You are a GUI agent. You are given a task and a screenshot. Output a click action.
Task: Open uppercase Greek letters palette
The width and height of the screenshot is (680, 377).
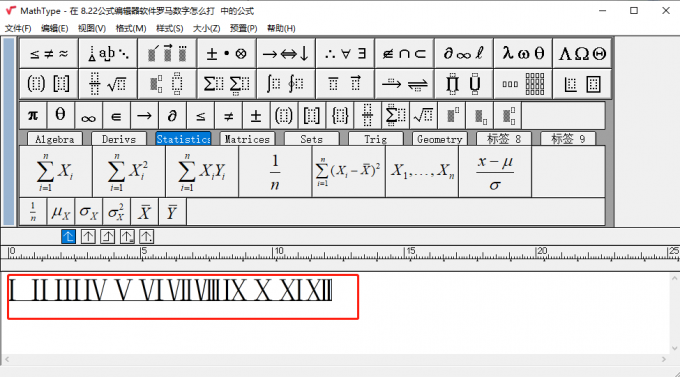coord(582,53)
